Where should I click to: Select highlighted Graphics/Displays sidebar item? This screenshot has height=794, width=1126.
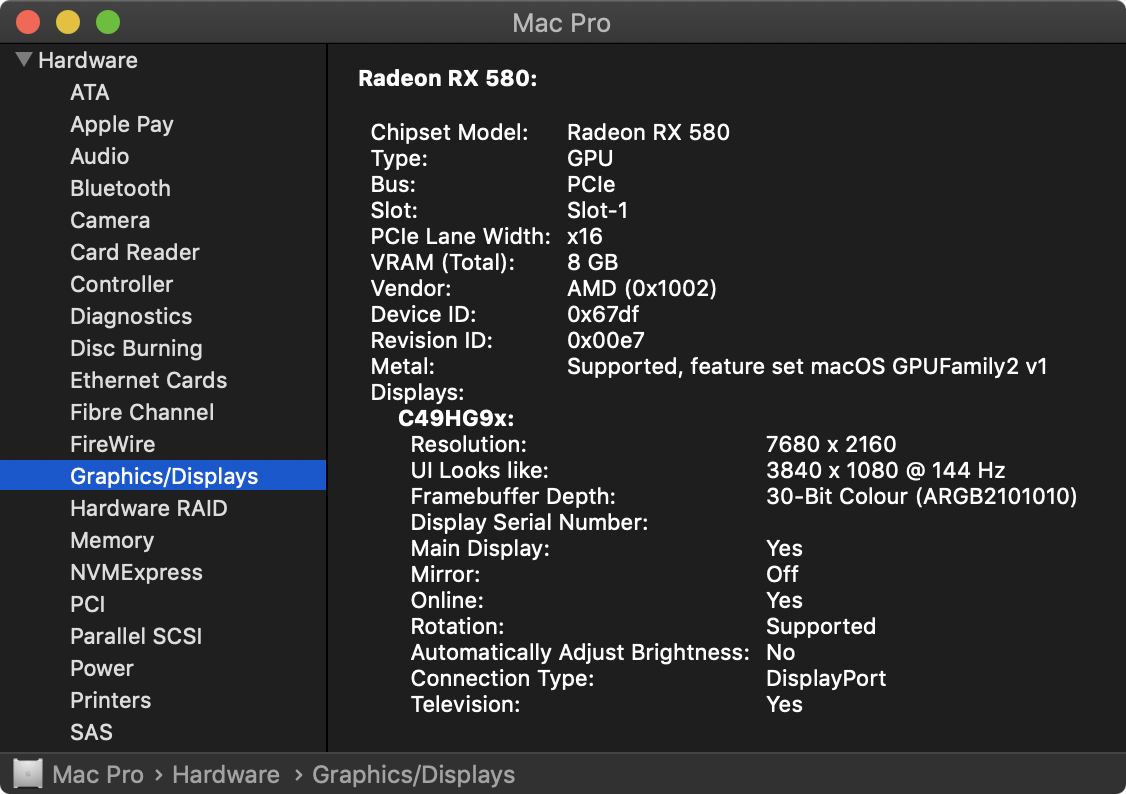pyautogui.click(x=163, y=475)
